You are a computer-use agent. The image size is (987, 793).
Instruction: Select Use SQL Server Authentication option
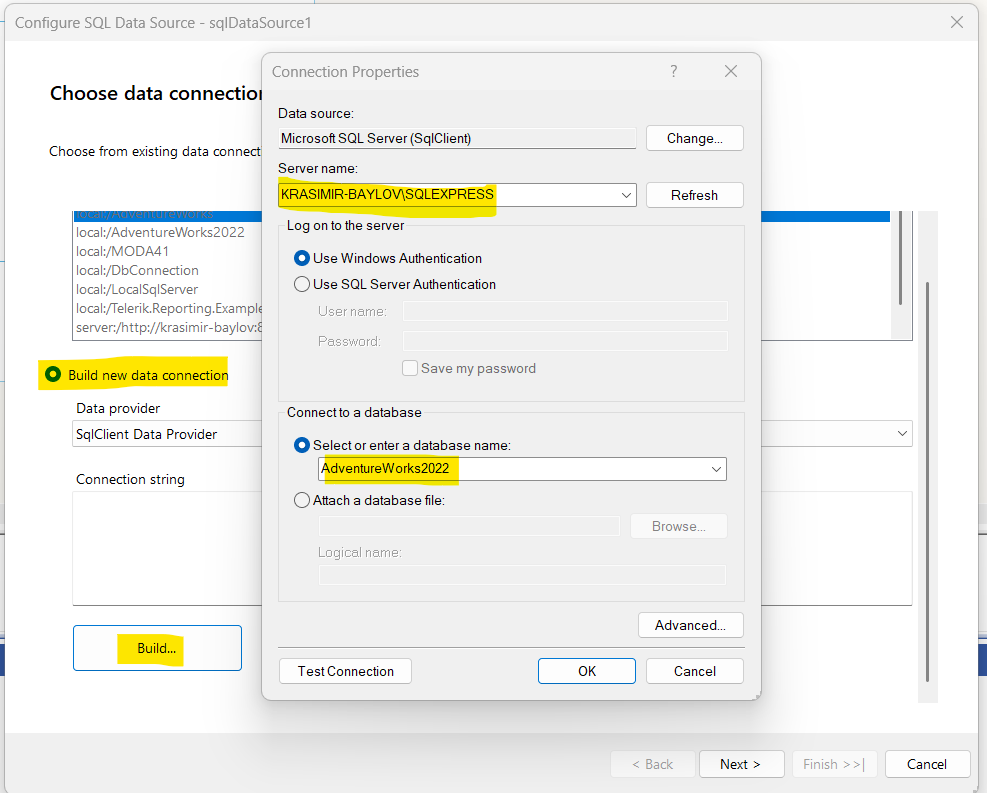pyautogui.click(x=302, y=284)
